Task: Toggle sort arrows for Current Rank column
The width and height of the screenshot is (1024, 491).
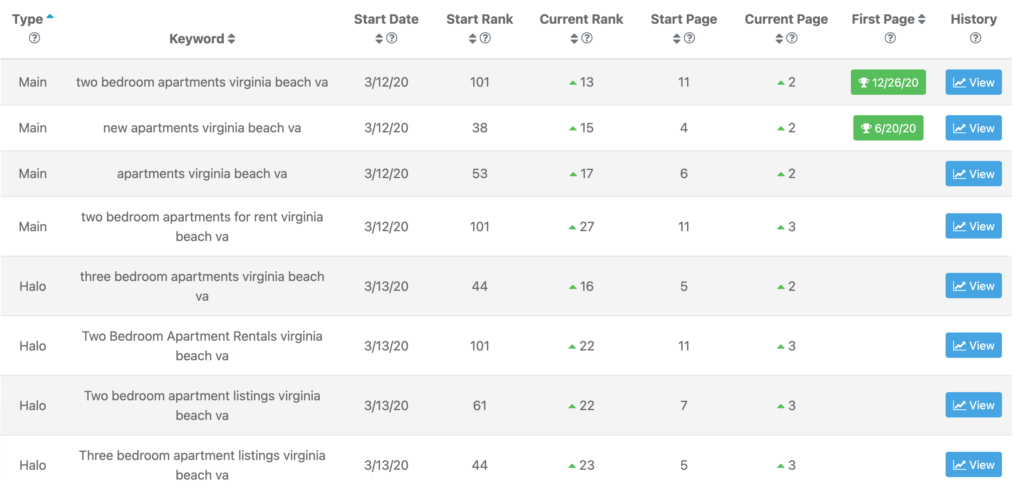Action: click(574, 38)
